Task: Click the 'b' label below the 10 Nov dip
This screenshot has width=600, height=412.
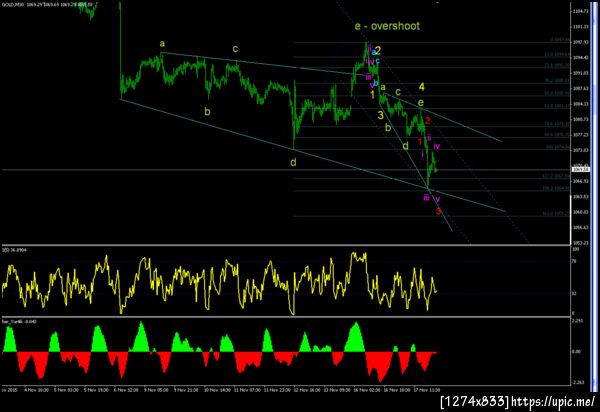Action: point(207,112)
